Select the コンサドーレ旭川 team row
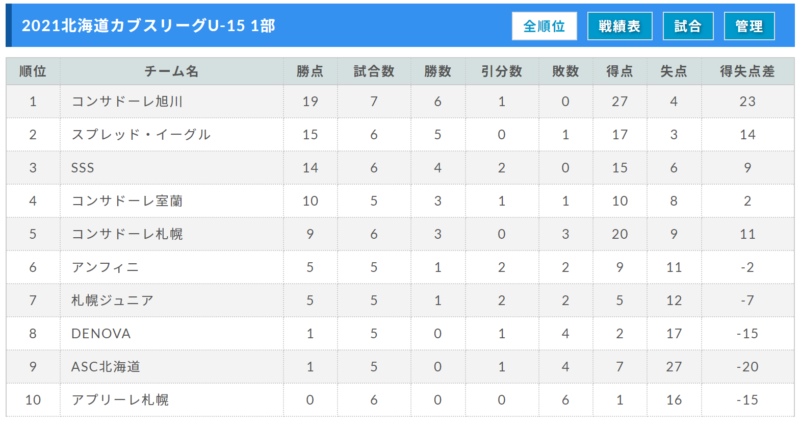This screenshot has height=426, width=800. [400, 101]
